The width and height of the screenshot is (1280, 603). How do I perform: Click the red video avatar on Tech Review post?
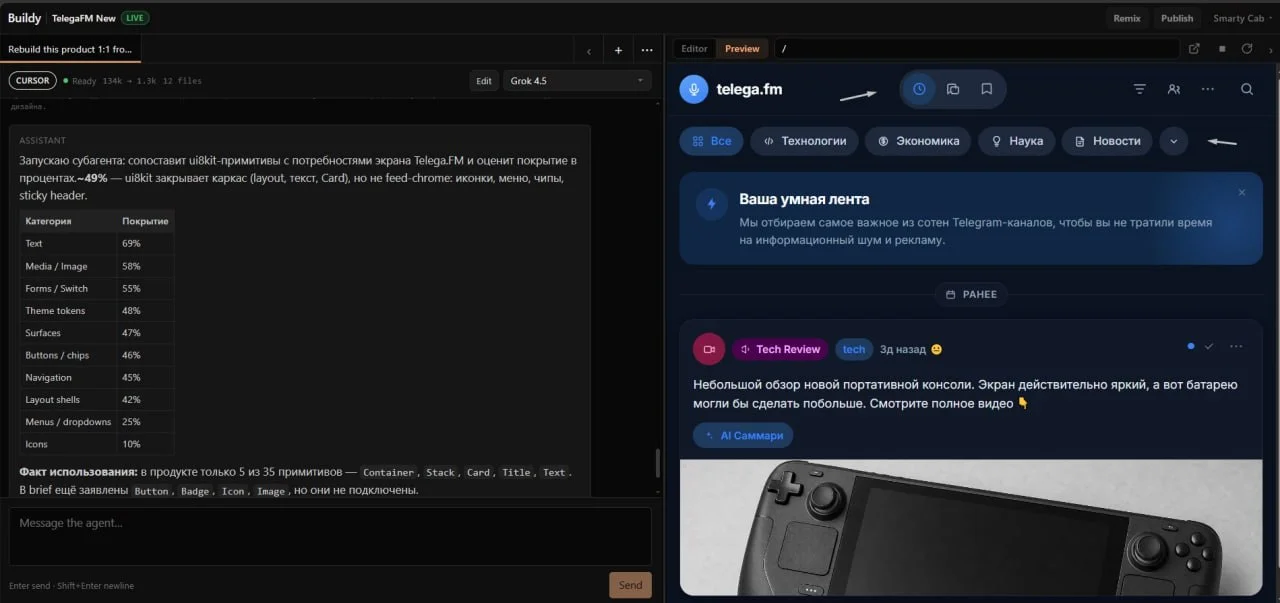tap(709, 349)
